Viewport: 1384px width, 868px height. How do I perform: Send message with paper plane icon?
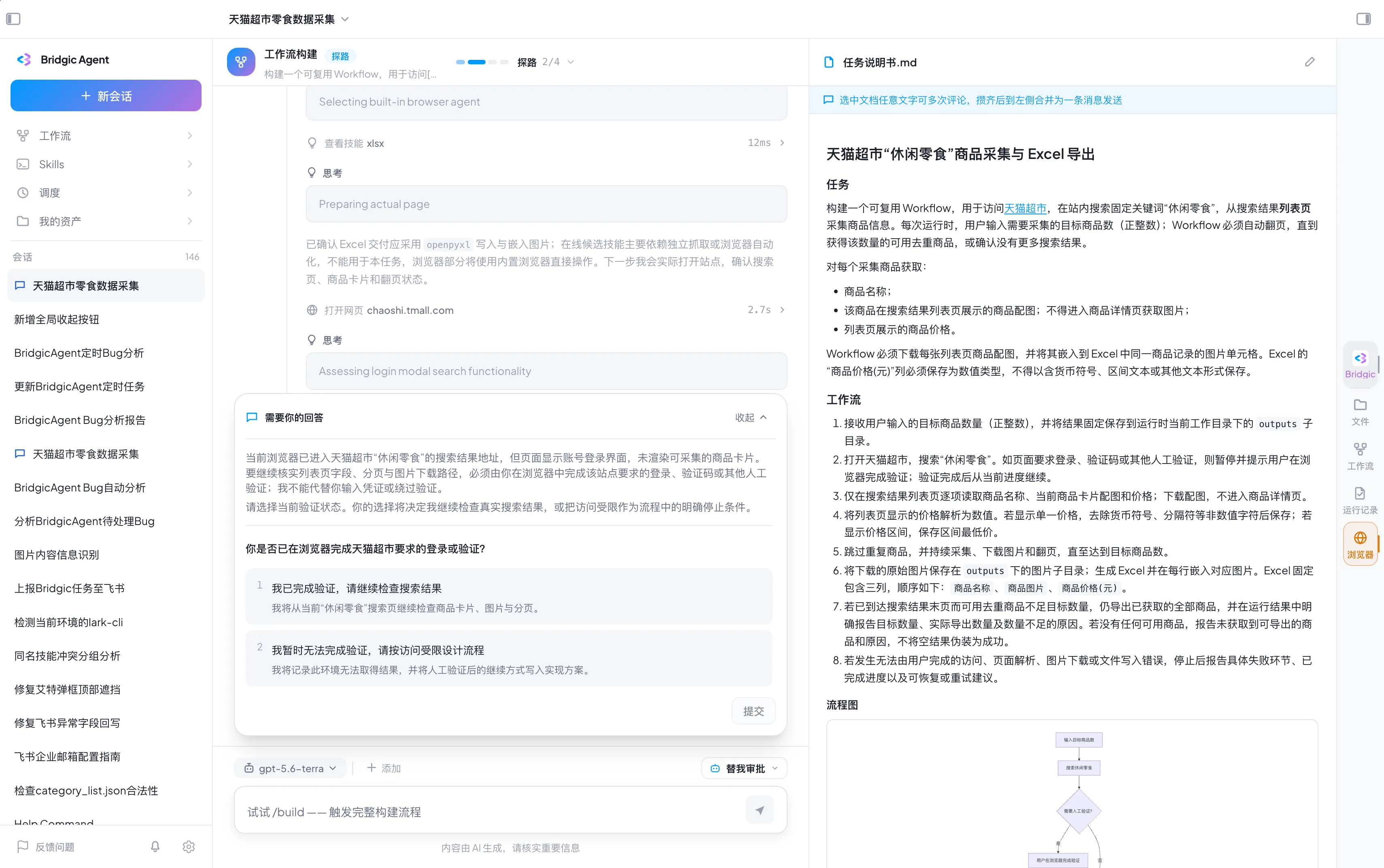click(760, 810)
